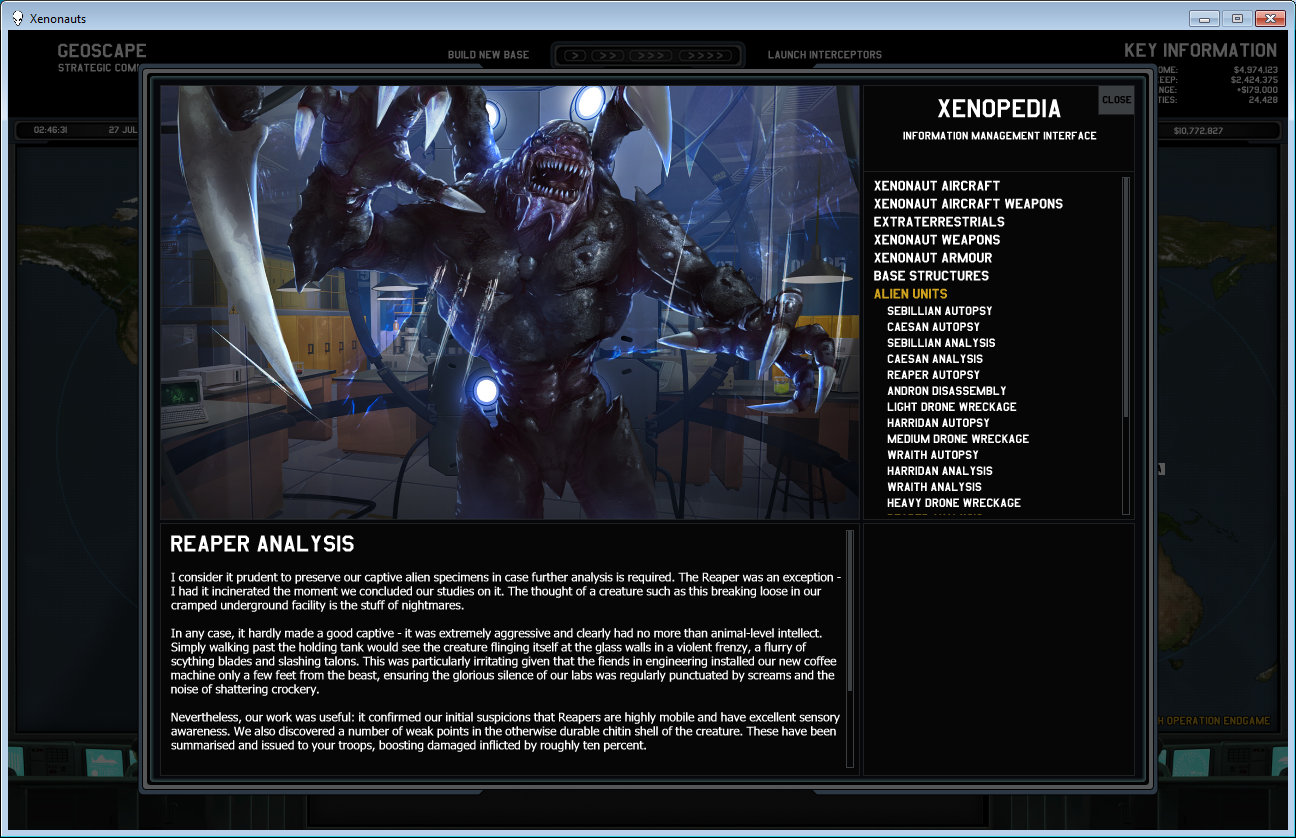
Task: Set game speed to triple arrows
Action: point(652,55)
